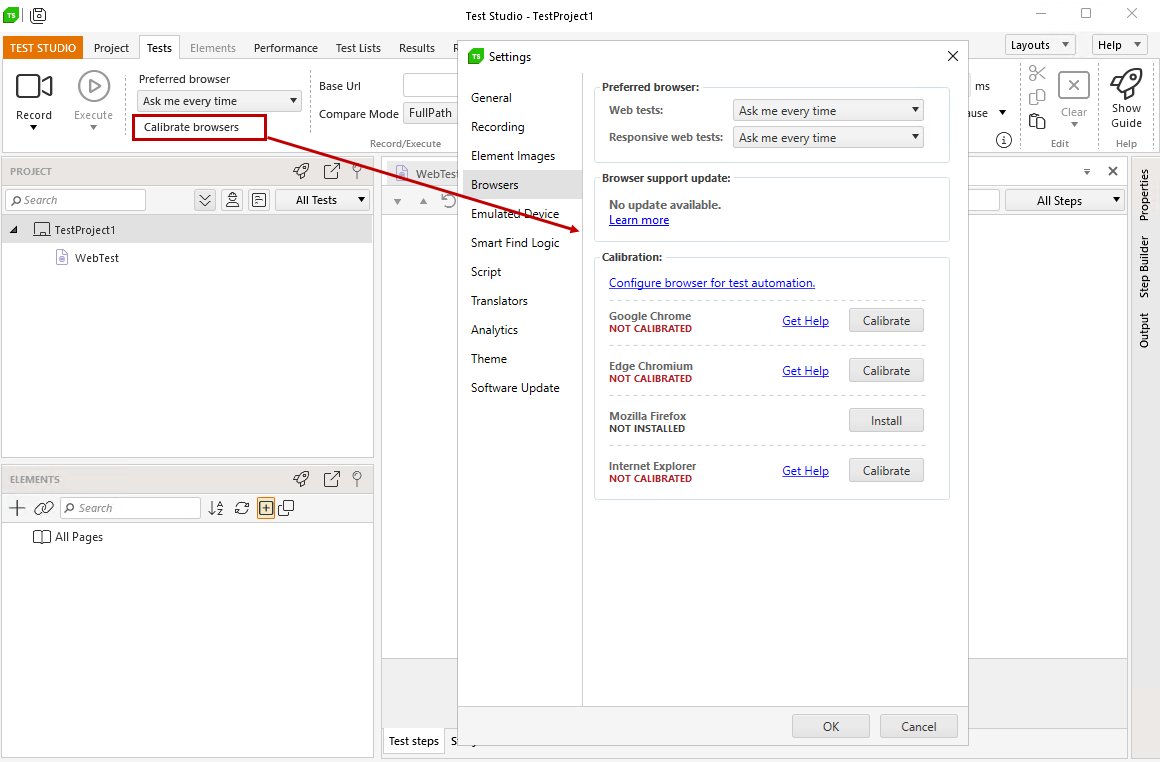
Task: Click the link icon in Elements toolbar
Action: [x=44, y=508]
